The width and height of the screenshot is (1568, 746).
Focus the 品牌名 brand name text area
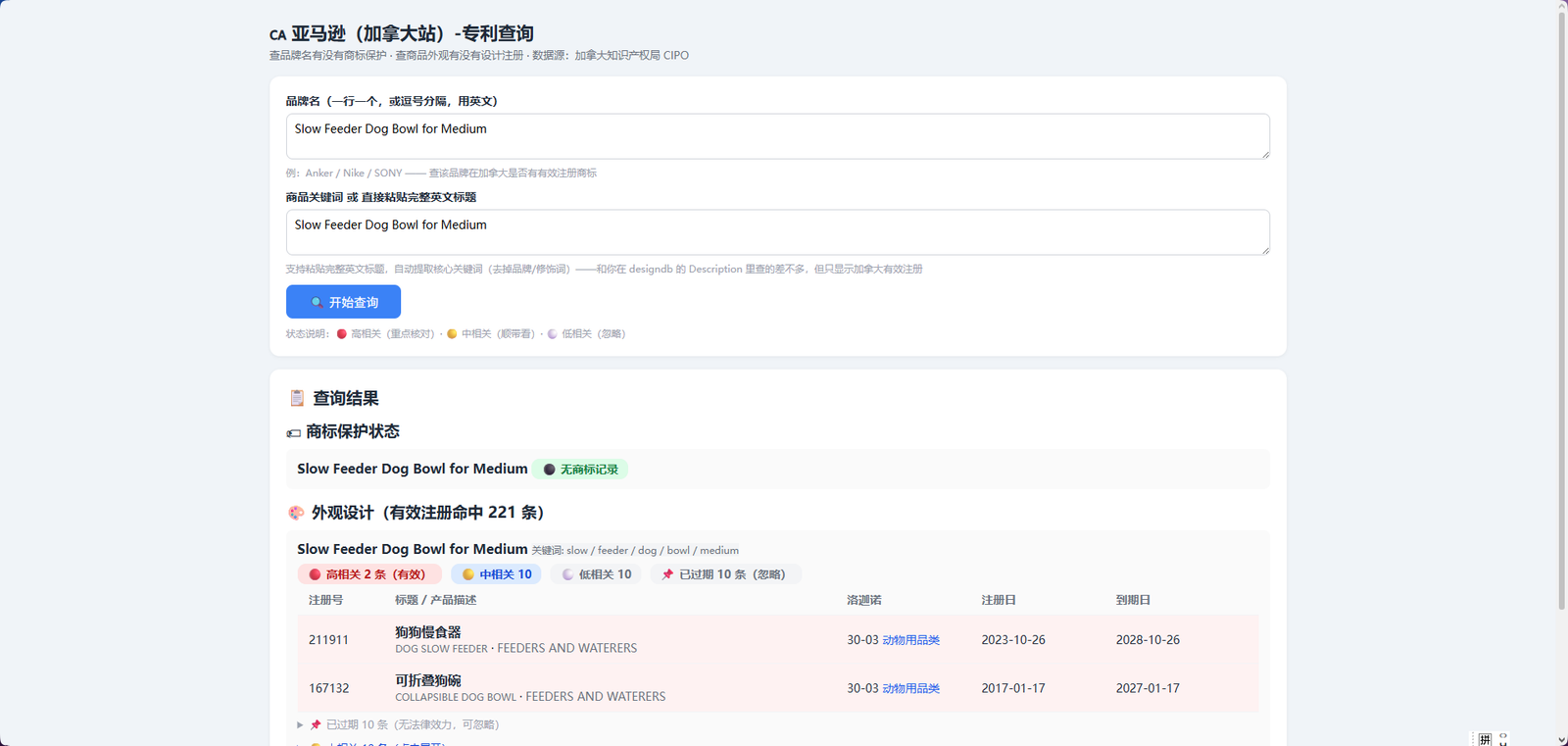point(778,136)
